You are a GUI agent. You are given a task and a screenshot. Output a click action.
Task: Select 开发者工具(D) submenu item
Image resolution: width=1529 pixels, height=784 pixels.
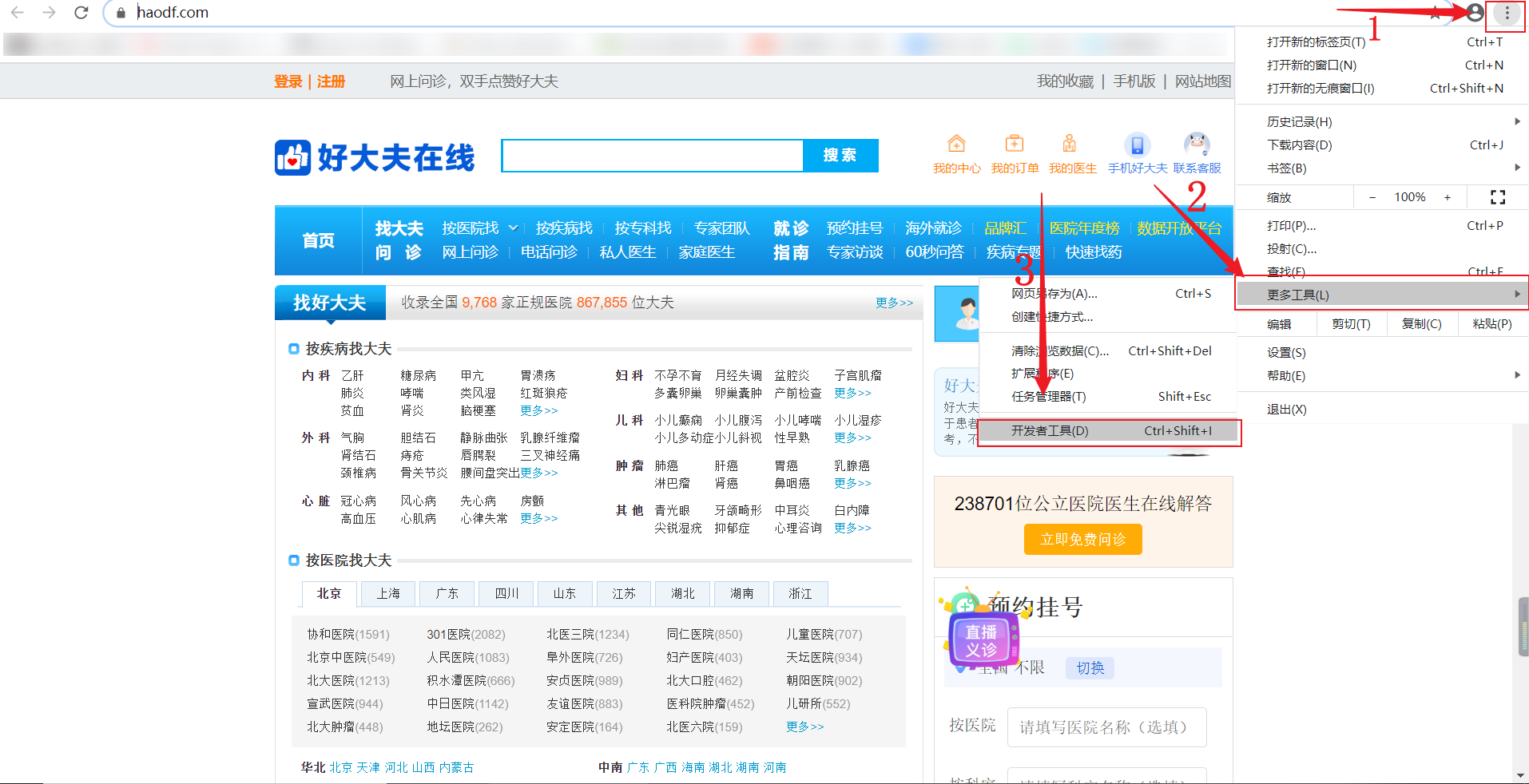[x=1109, y=431]
